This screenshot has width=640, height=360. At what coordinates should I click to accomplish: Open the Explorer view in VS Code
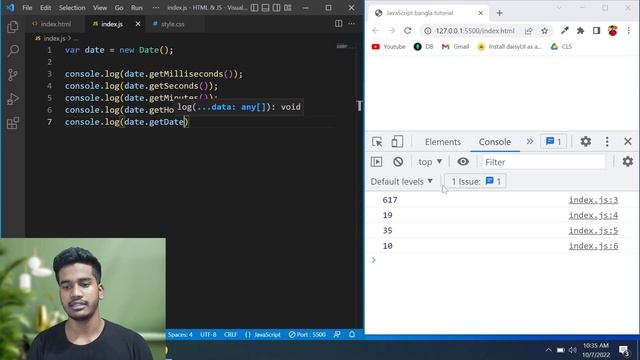(x=13, y=27)
